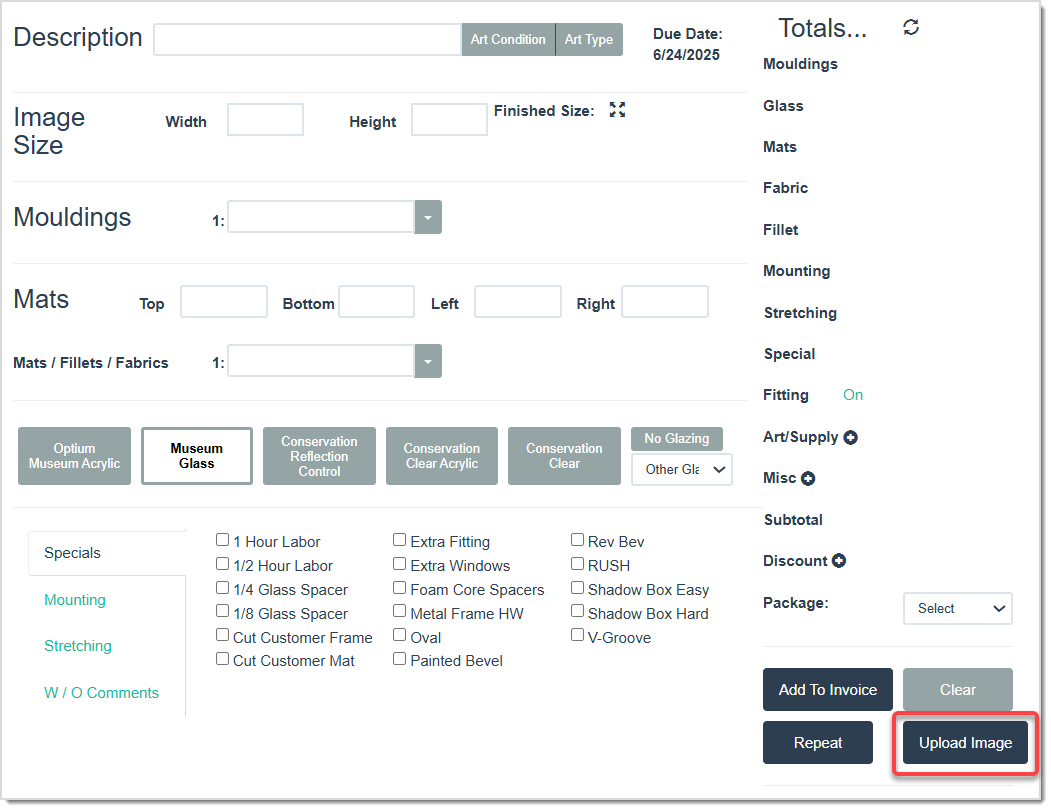Open the Package Select dropdown

tap(957, 608)
